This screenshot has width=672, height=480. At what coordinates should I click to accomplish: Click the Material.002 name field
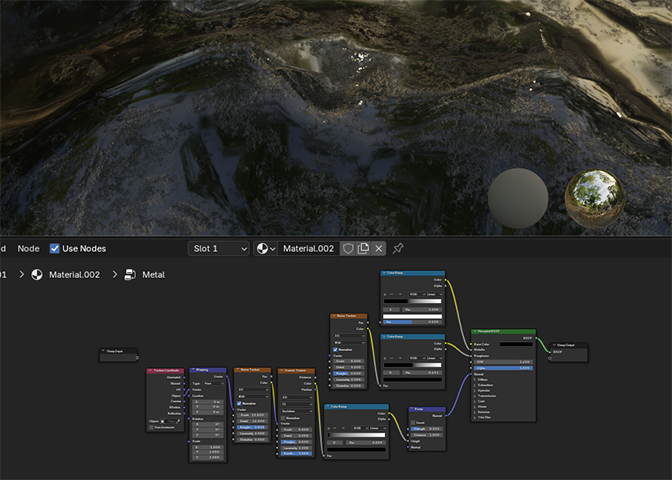click(x=309, y=248)
